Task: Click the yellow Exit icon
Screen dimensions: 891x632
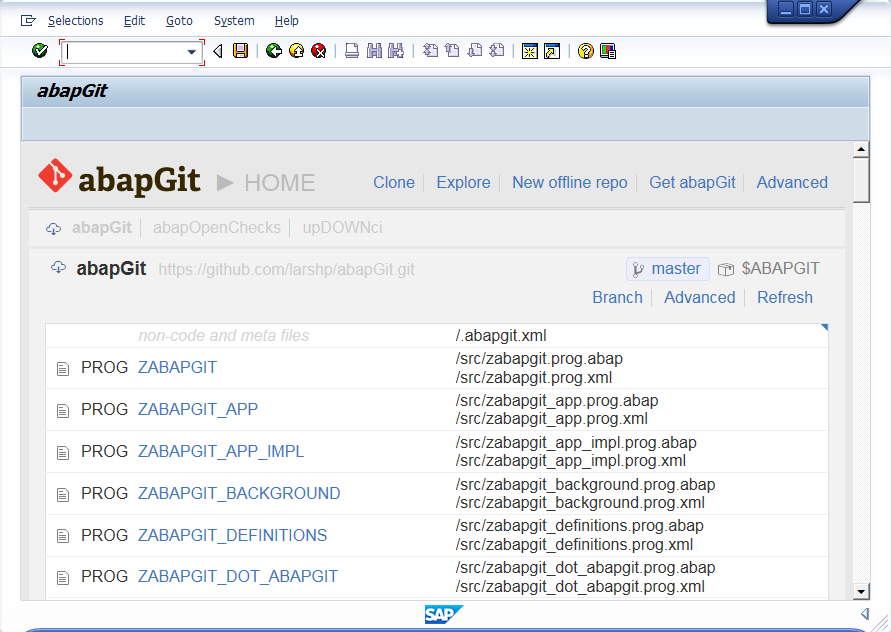Action: (297, 51)
